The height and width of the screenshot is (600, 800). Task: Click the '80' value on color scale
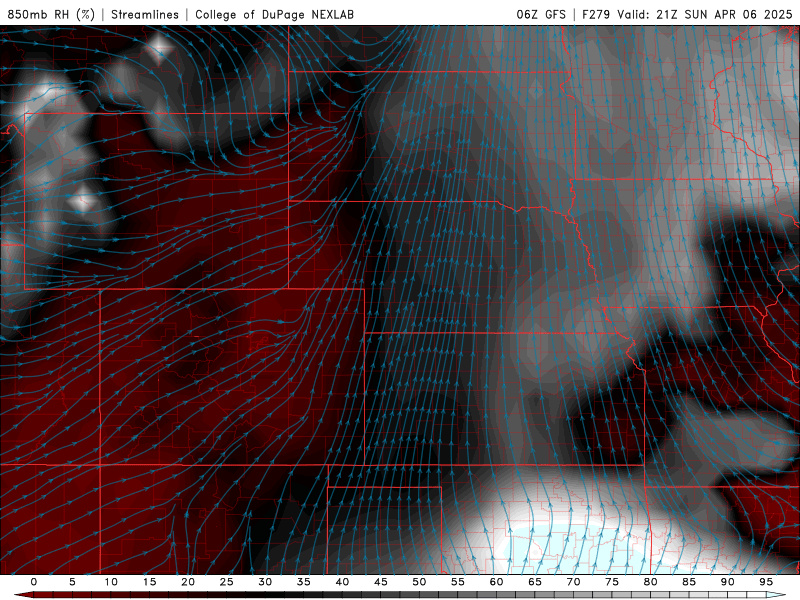(651, 582)
